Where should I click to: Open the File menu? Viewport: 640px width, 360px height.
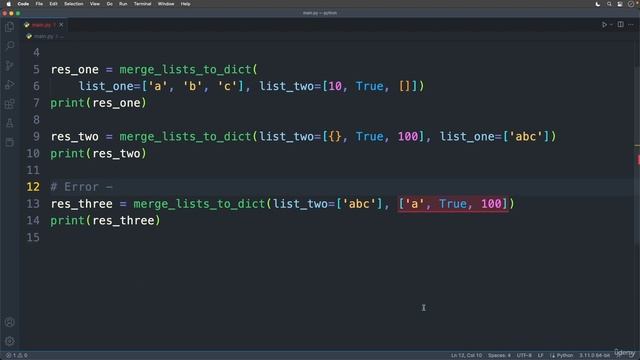39,4
